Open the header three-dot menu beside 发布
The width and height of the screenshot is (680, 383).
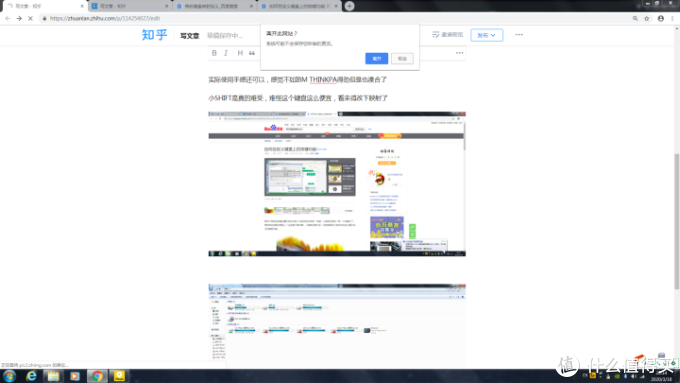point(519,35)
